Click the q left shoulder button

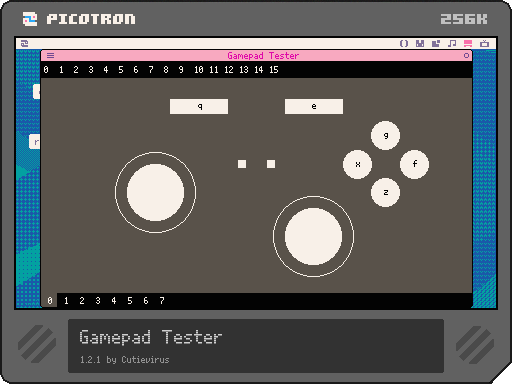(x=199, y=106)
